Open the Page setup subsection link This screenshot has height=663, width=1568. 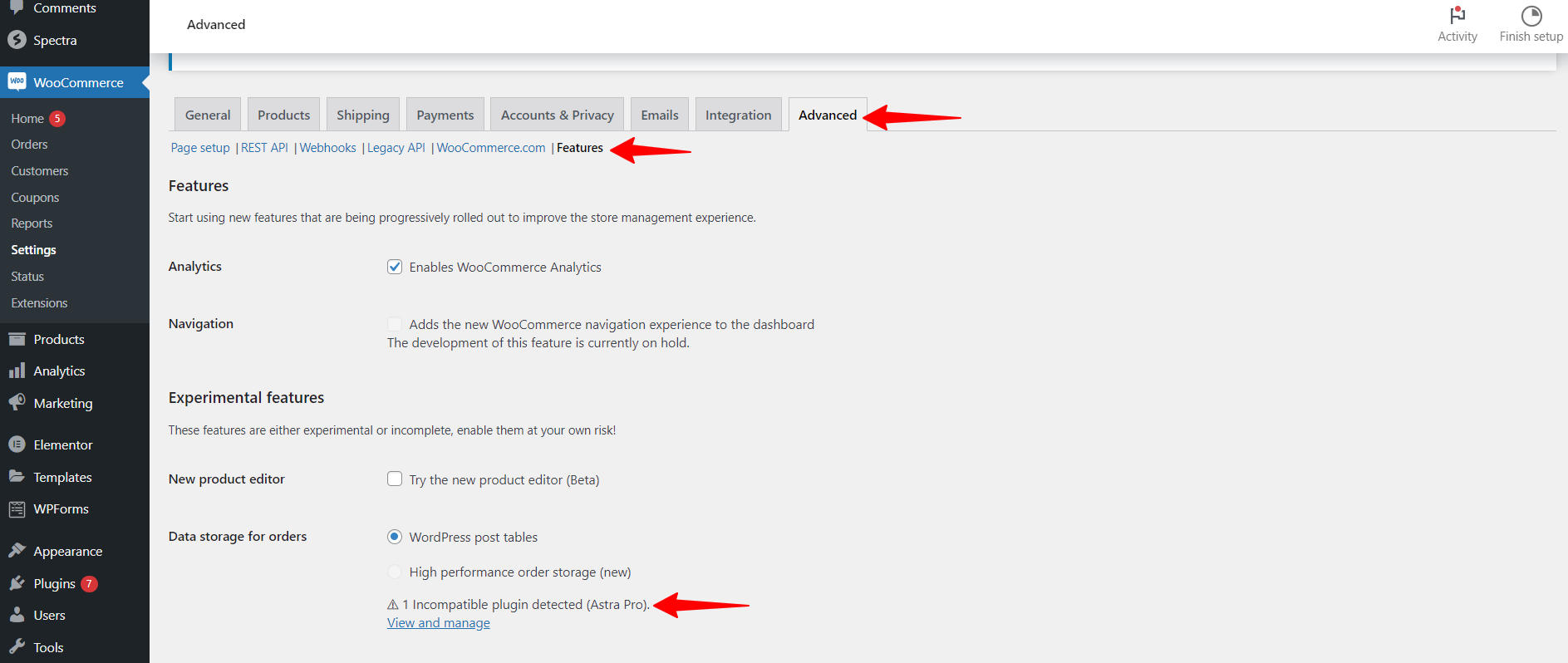click(x=200, y=148)
